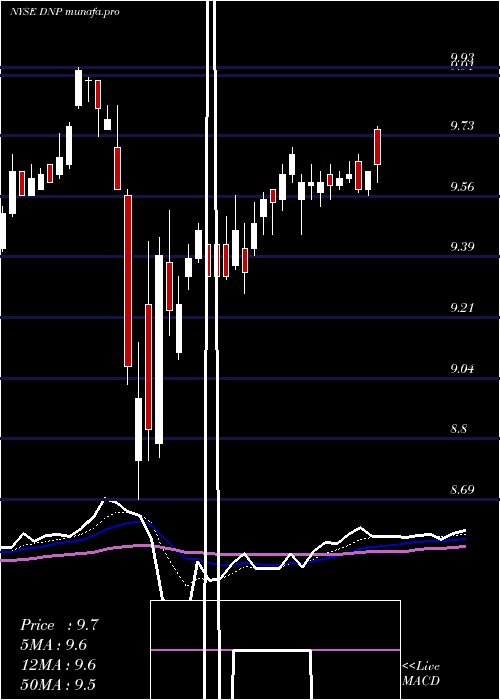Image resolution: width=500 pixels, height=700 pixels.
Task: Click the '12MA : 9.6' readout
Action: (x=58, y=665)
